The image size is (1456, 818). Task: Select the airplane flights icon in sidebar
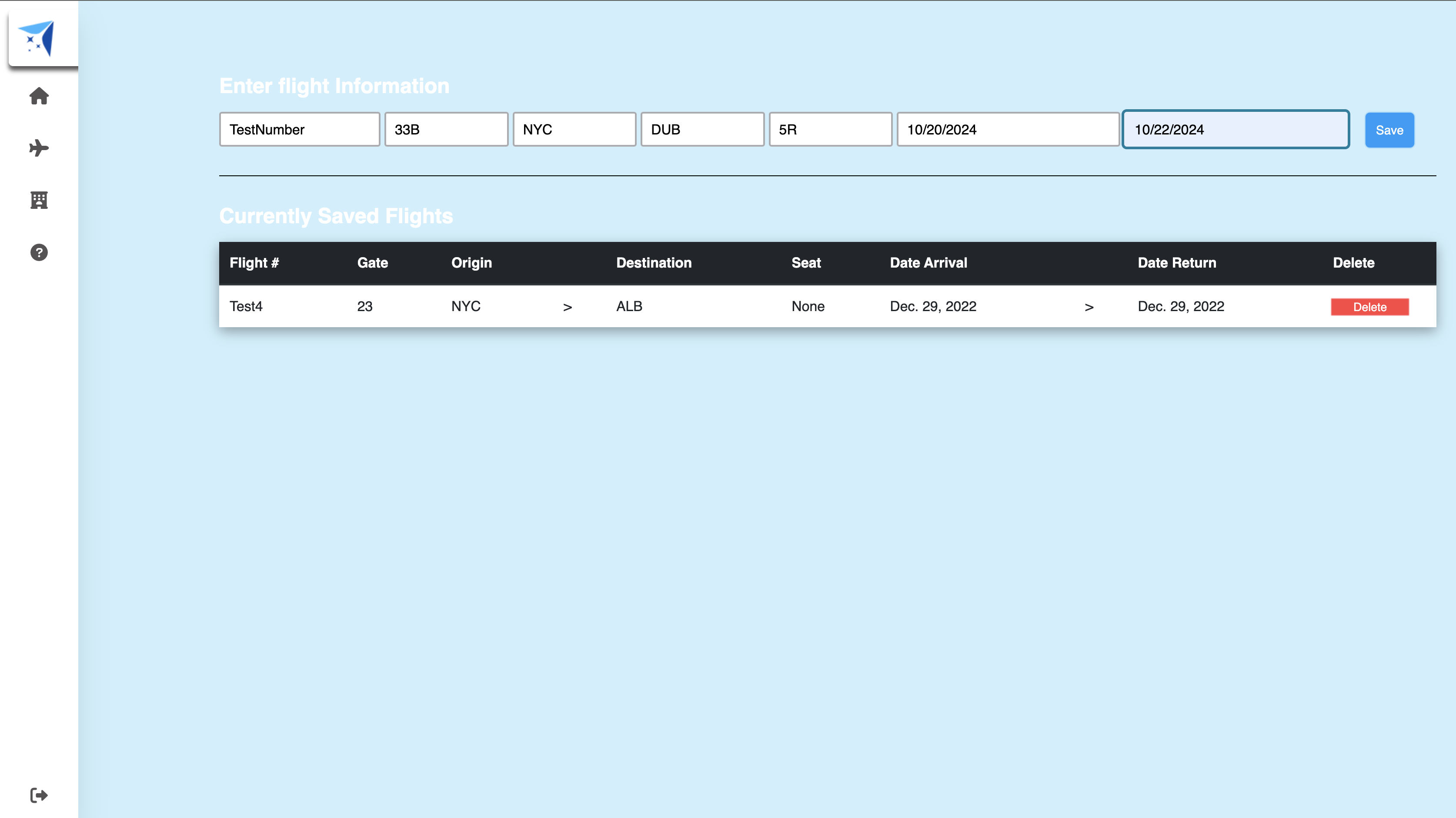tap(39, 148)
